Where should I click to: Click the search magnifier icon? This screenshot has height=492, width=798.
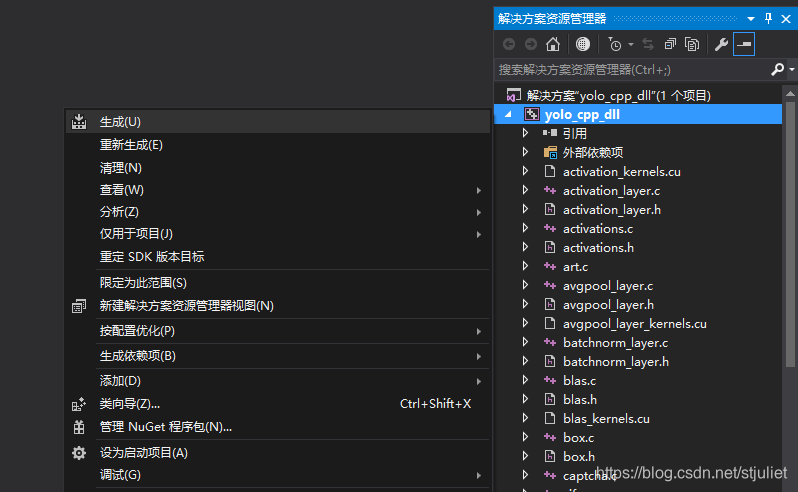[777, 69]
